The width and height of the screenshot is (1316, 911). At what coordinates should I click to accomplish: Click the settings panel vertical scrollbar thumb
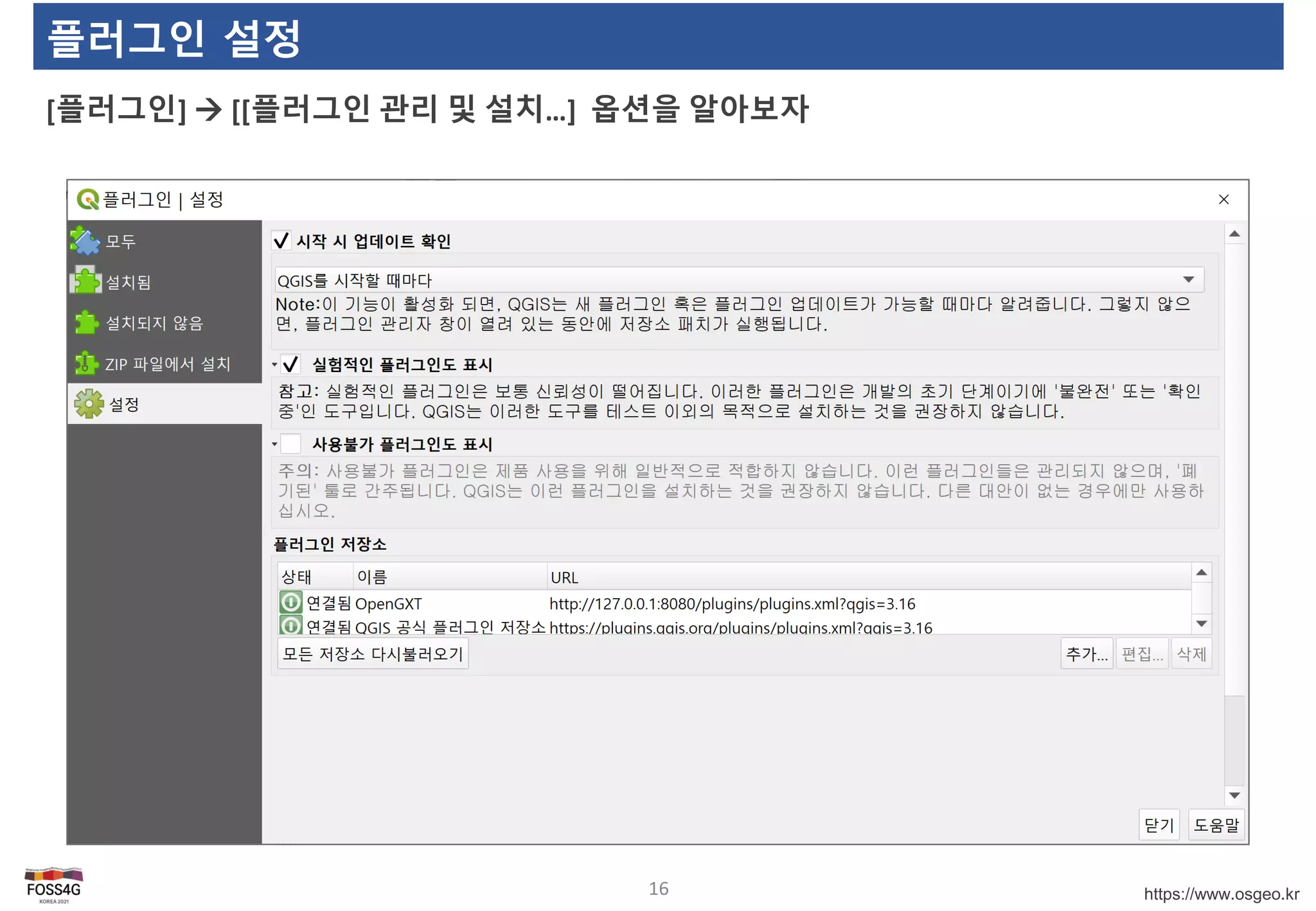1234,470
